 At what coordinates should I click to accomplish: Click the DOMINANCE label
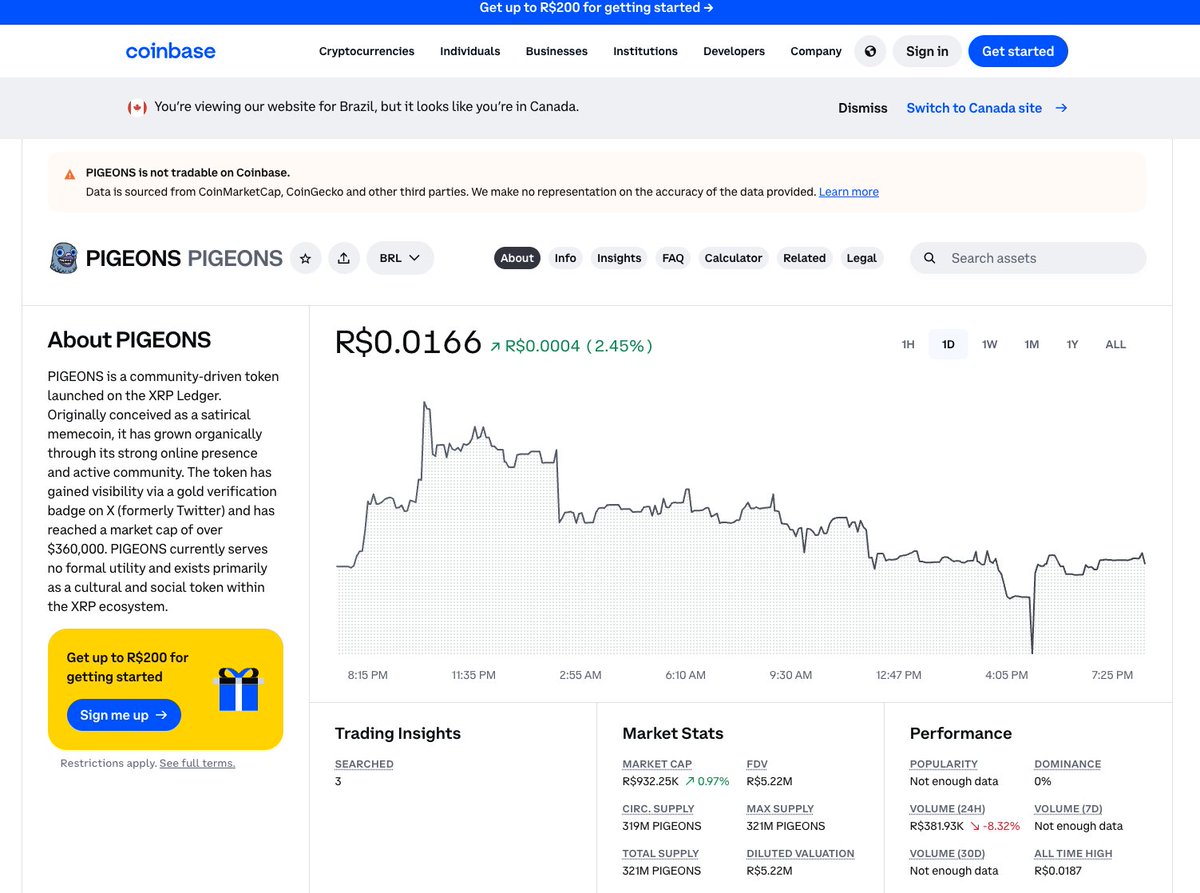pyautogui.click(x=1067, y=764)
